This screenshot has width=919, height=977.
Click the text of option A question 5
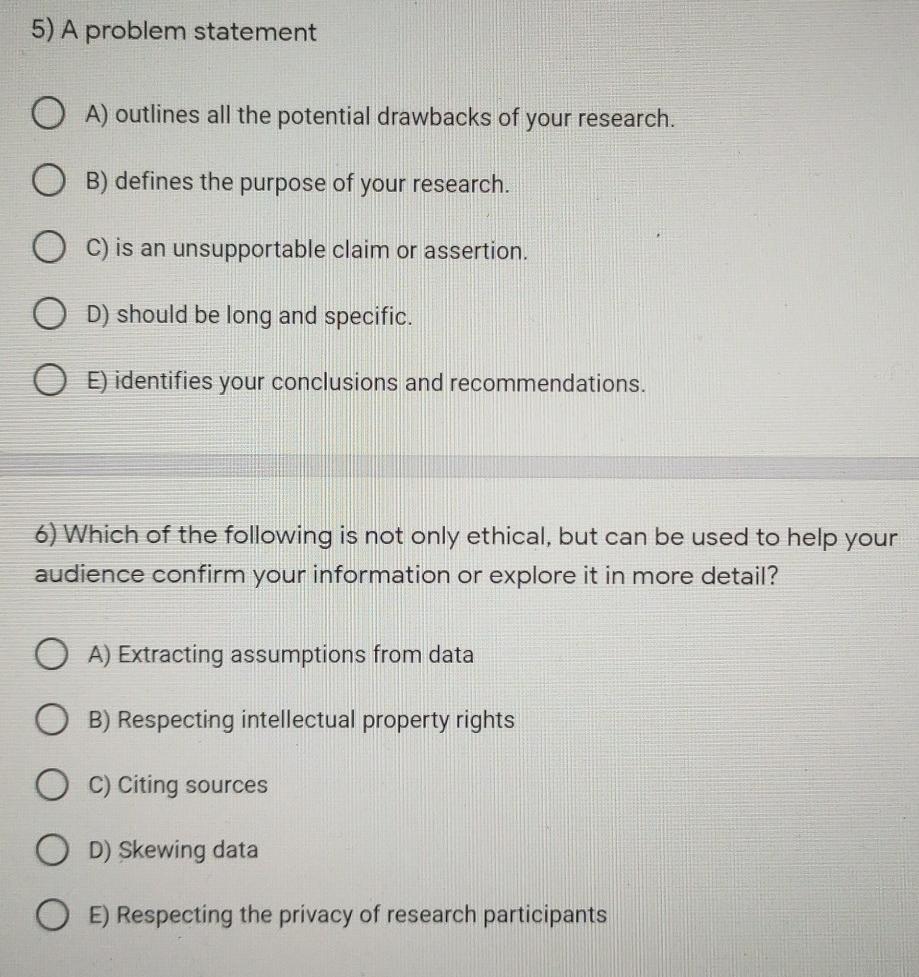381,118
